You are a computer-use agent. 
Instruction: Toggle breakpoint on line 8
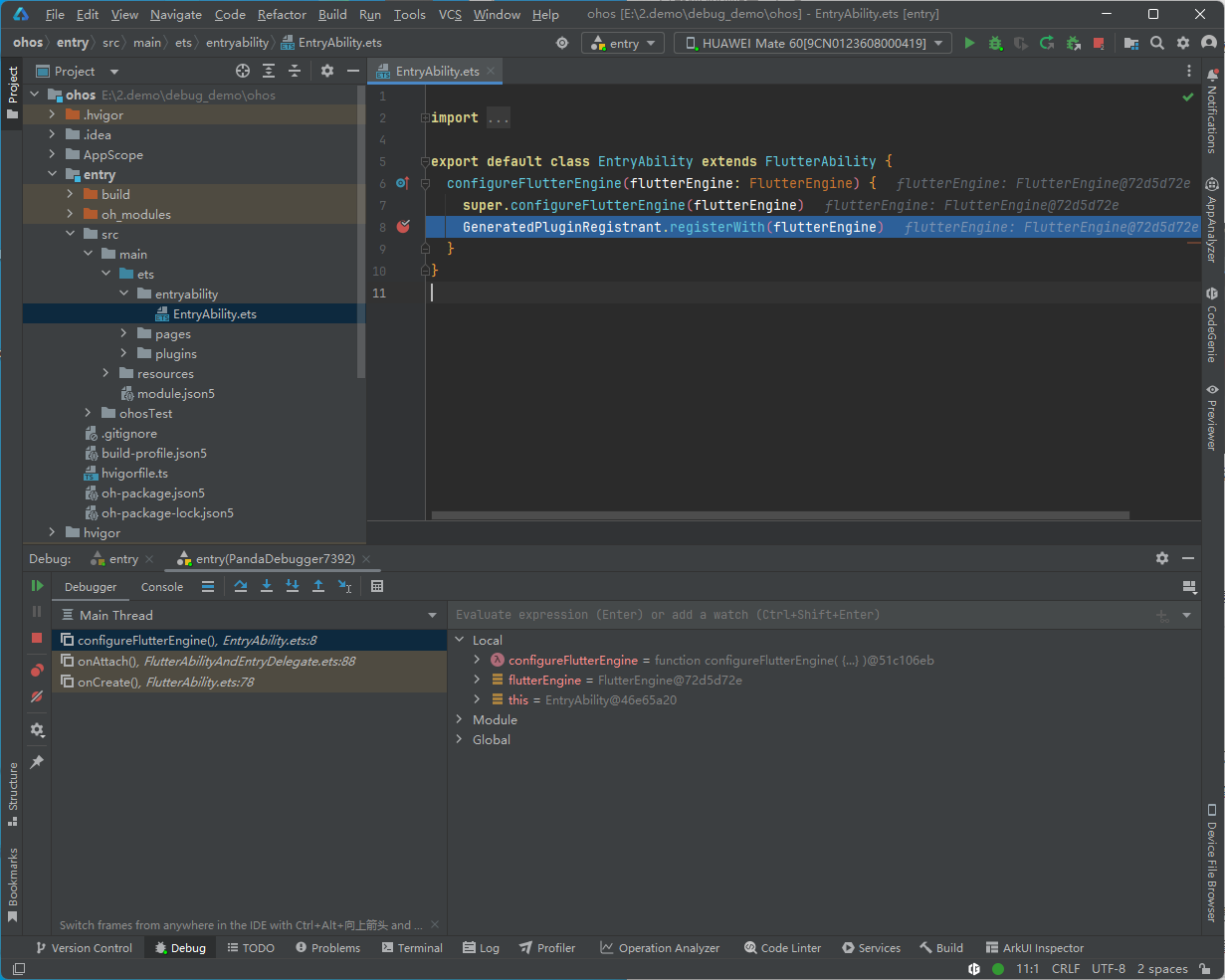[403, 227]
